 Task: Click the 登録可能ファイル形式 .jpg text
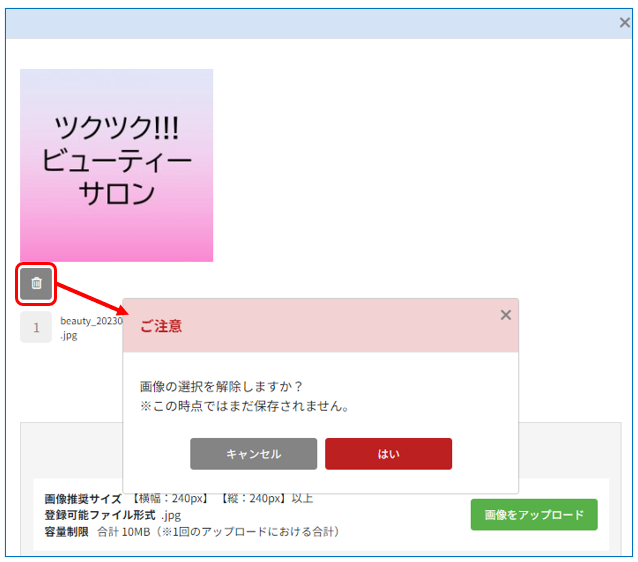point(113,515)
